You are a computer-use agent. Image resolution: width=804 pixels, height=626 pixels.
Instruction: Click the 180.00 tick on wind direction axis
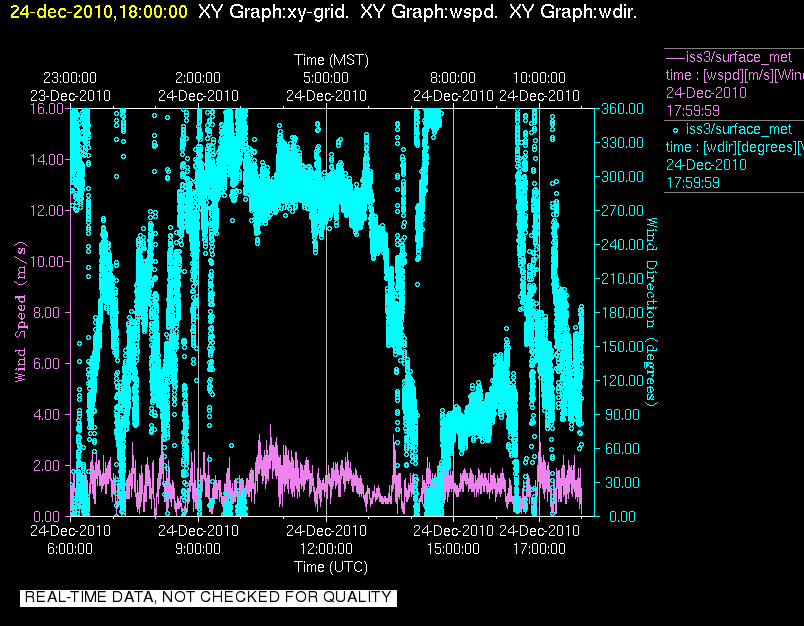point(622,313)
